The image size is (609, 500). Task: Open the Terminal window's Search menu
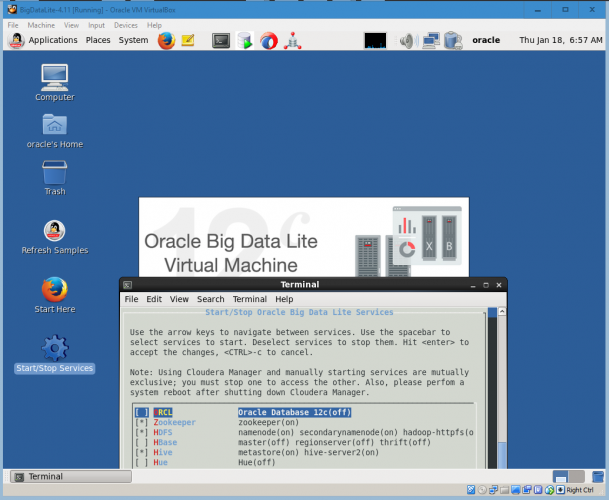211,299
